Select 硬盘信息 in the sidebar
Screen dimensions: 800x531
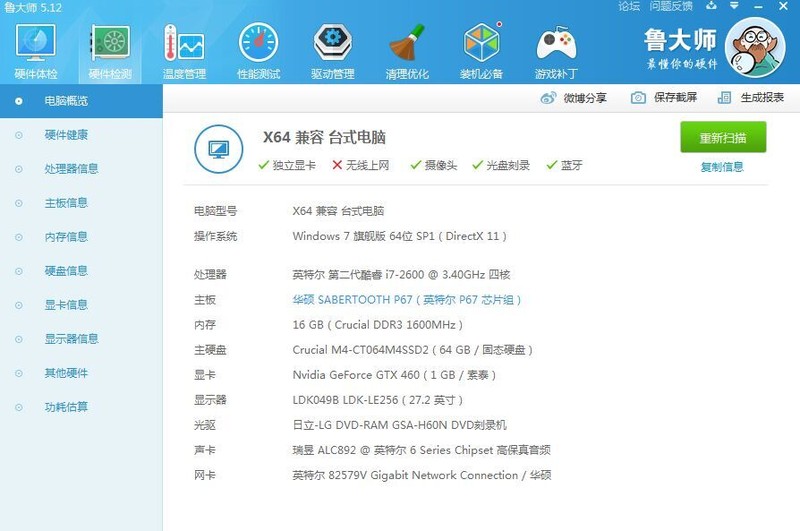81,271
